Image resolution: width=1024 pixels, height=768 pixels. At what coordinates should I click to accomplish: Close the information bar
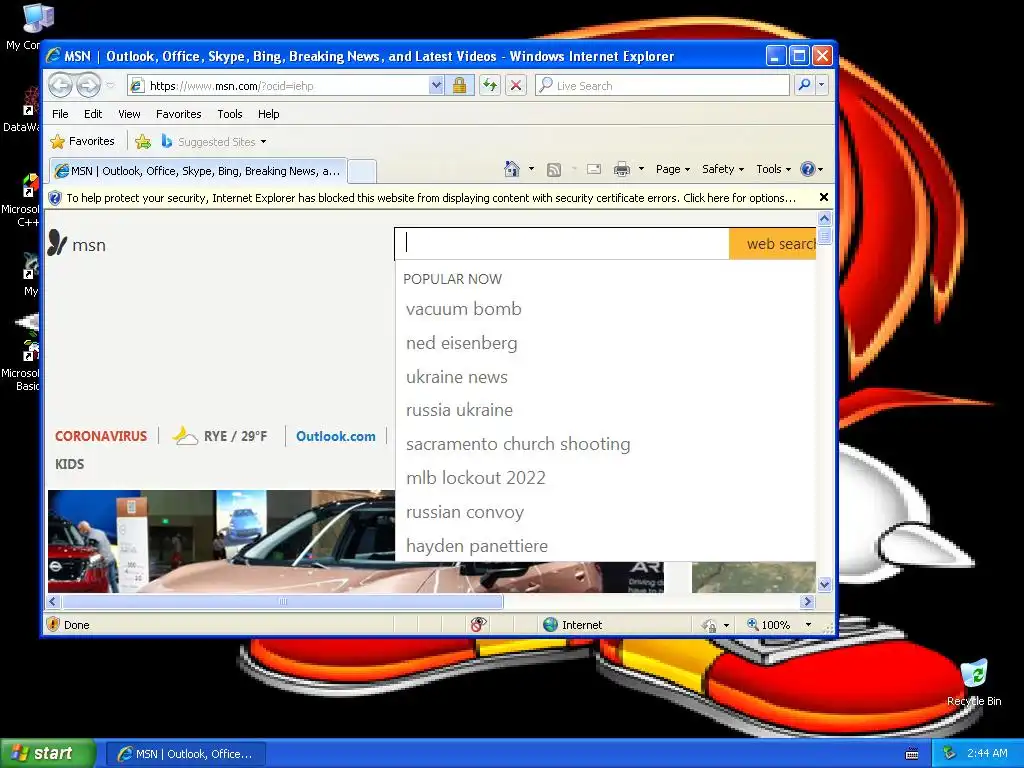click(x=824, y=197)
